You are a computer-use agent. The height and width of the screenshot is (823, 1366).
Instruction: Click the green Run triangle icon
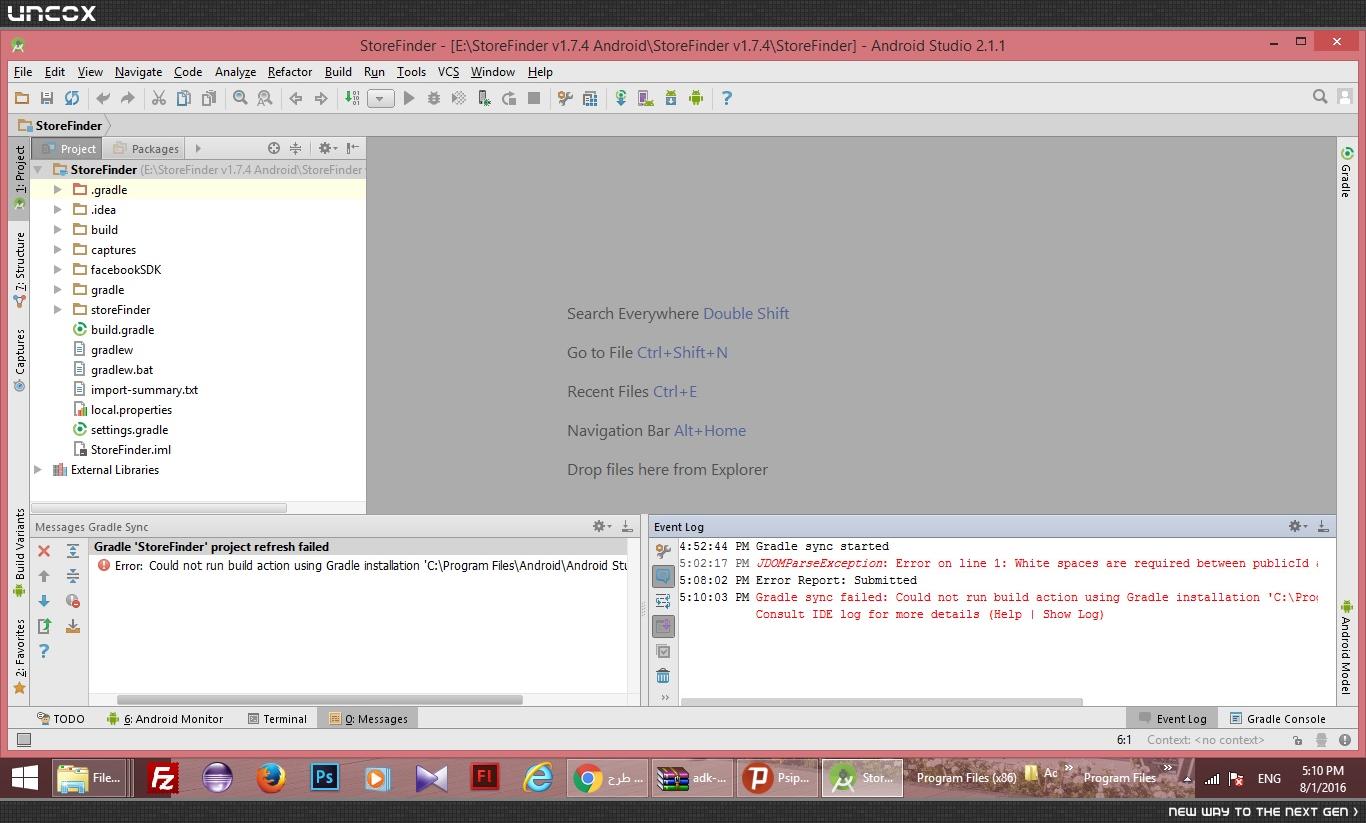[x=409, y=98]
